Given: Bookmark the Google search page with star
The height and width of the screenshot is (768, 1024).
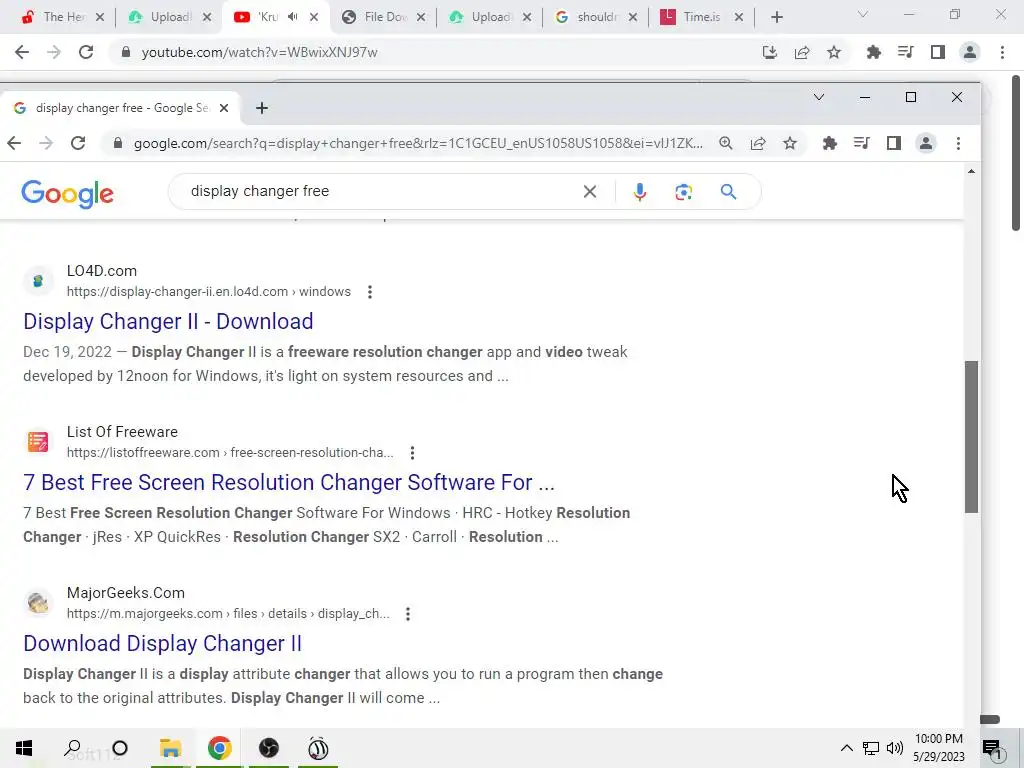Looking at the screenshot, I should pyautogui.click(x=790, y=143).
